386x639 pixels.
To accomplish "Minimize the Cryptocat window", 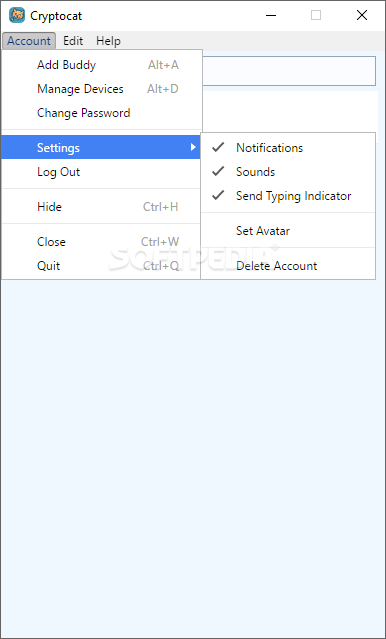I will coord(271,15).
